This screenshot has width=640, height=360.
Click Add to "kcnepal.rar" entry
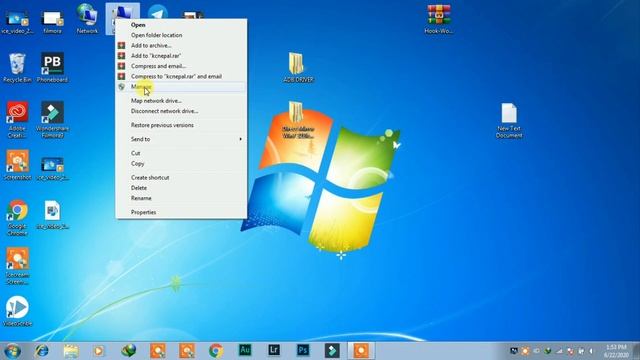click(181, 56)
